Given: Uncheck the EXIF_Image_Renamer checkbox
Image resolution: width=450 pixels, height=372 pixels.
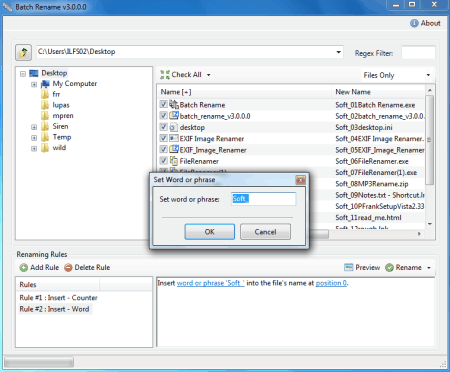Looking at the screenshot, I should pos(163,150).
